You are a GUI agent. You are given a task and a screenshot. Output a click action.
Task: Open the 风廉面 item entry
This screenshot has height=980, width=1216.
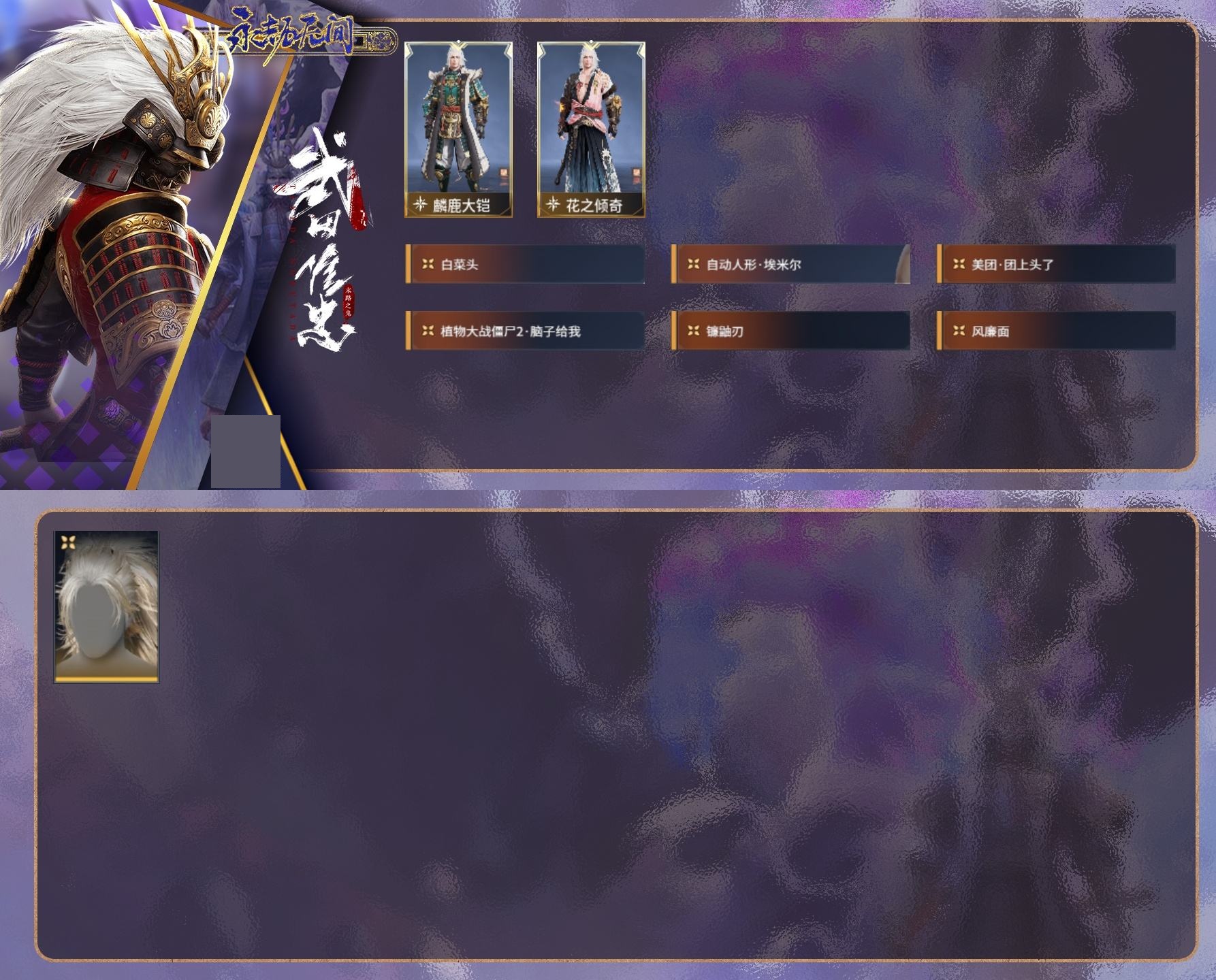click(1056, 331)
